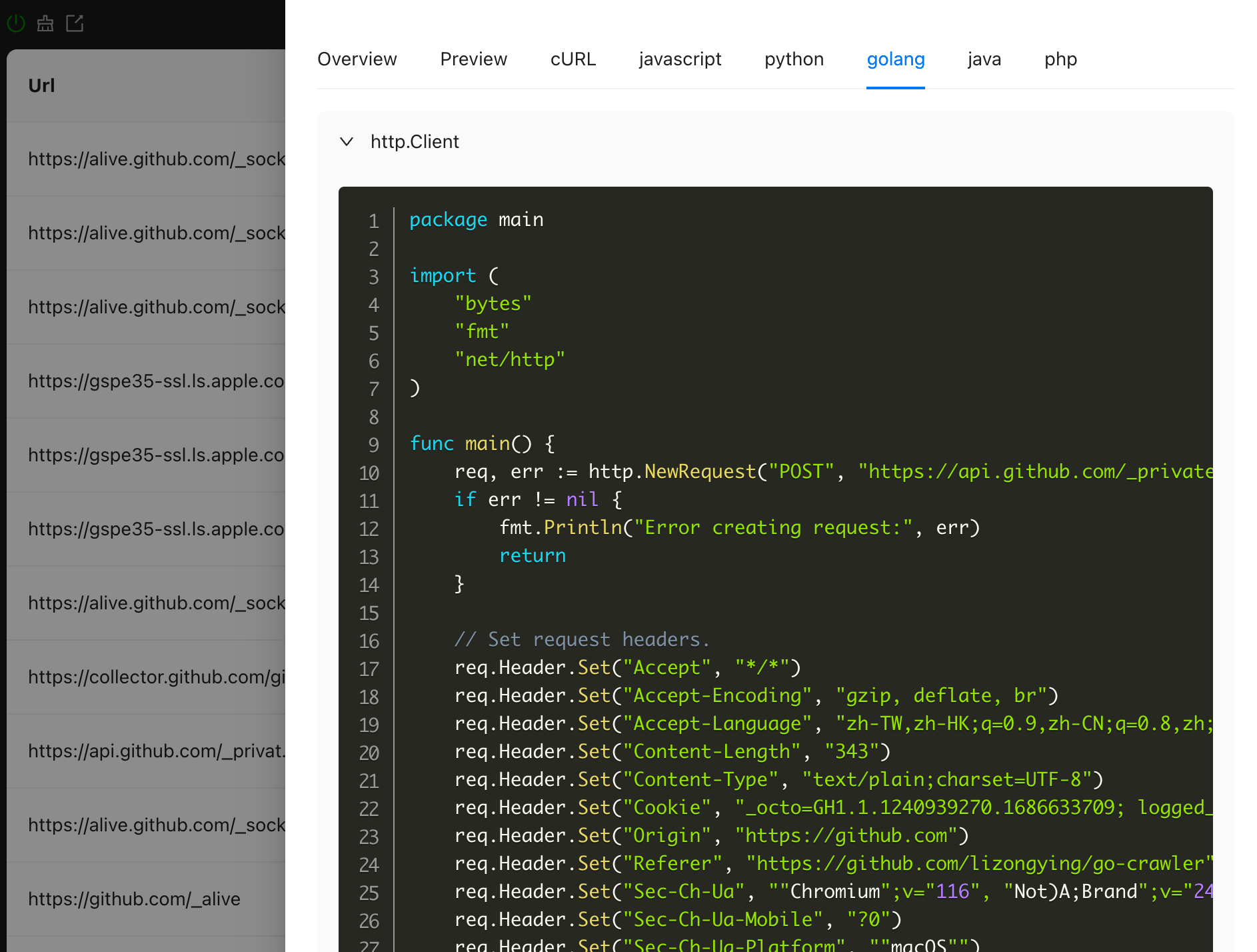Click the export/open external icon

tap(75, 24)
